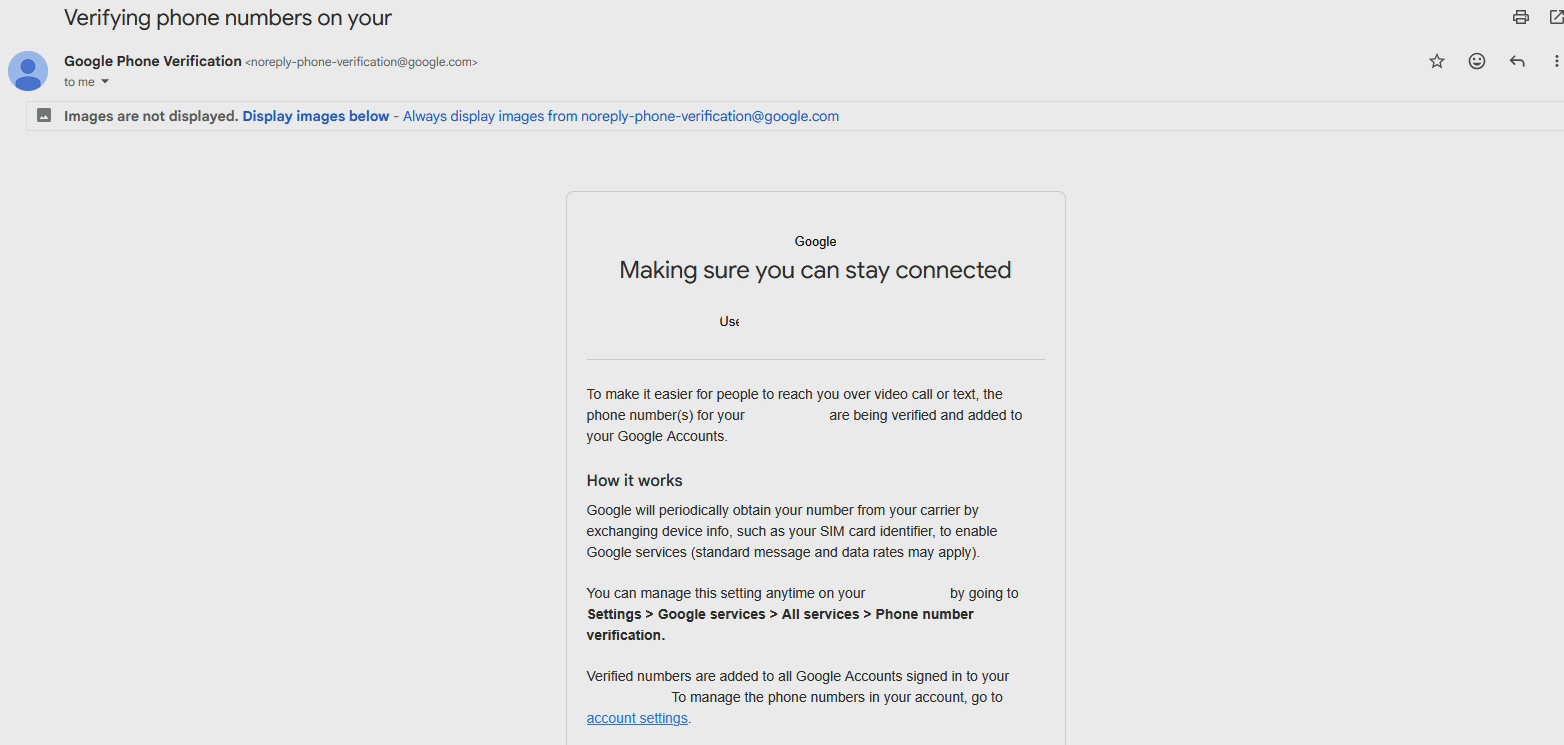Click the sender's profile avatar
The image size is (1564, 745).
[x=28, y=71]
